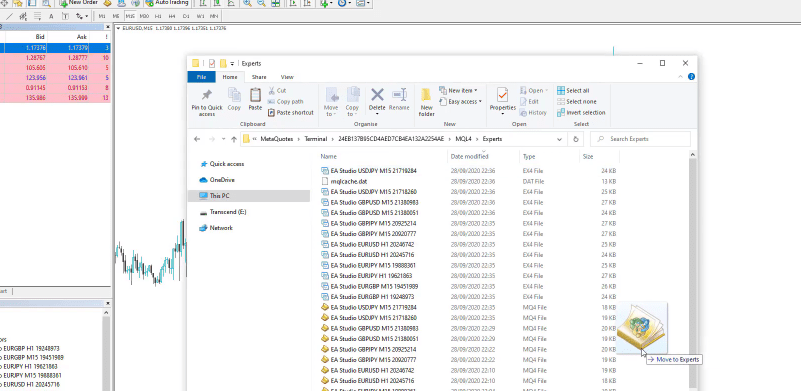Click Select none in the ribbon

[577, 102]
